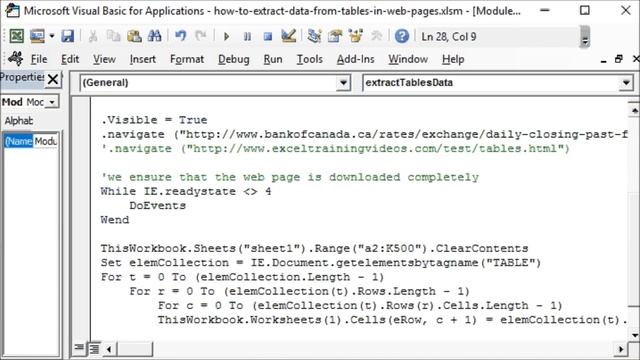The image size is (640, 360).
Task: Select the (Name) property row
Action: tap(31, 142)
